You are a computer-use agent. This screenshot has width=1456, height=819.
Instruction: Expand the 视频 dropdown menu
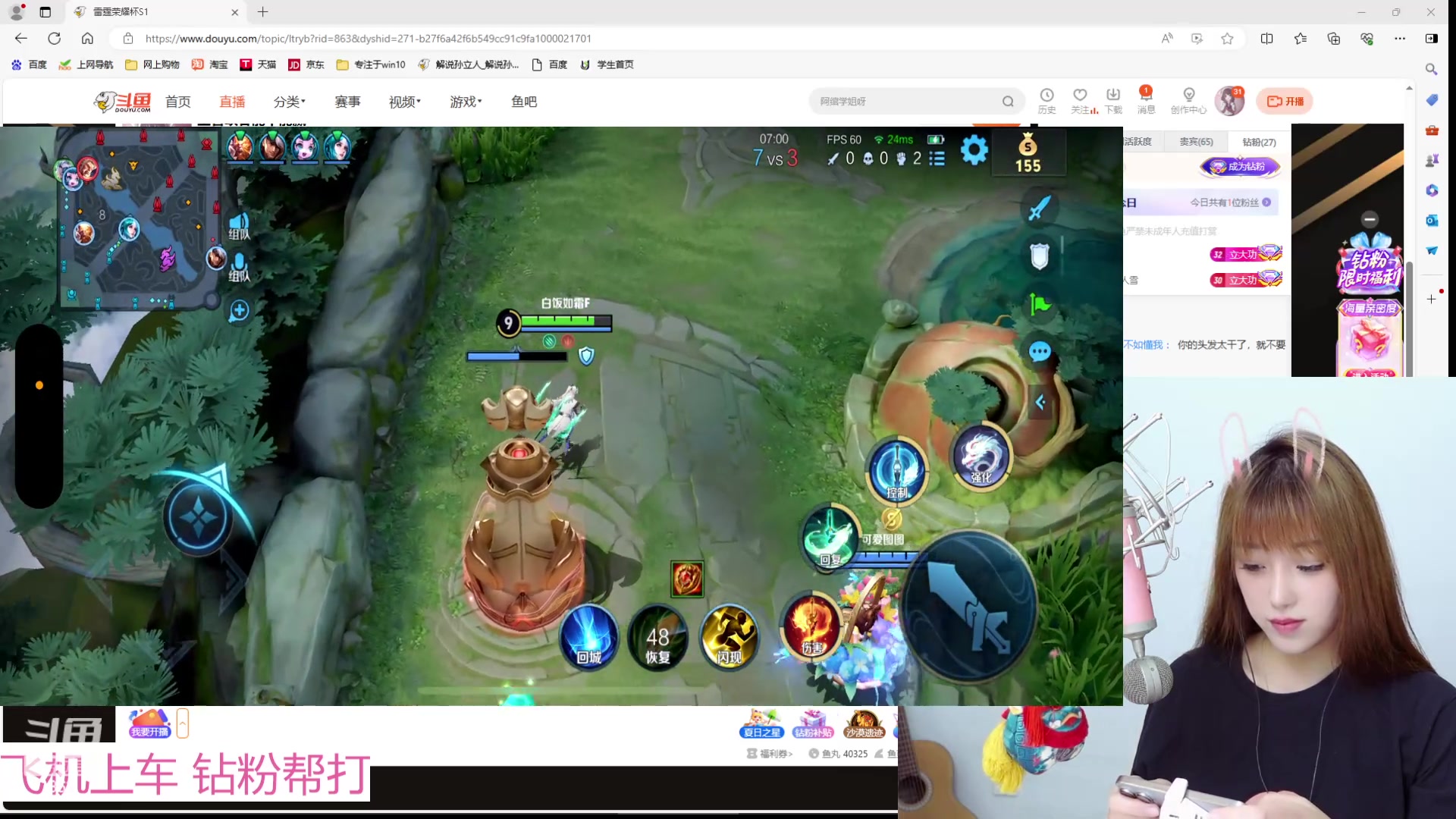(x=404, y=102)
